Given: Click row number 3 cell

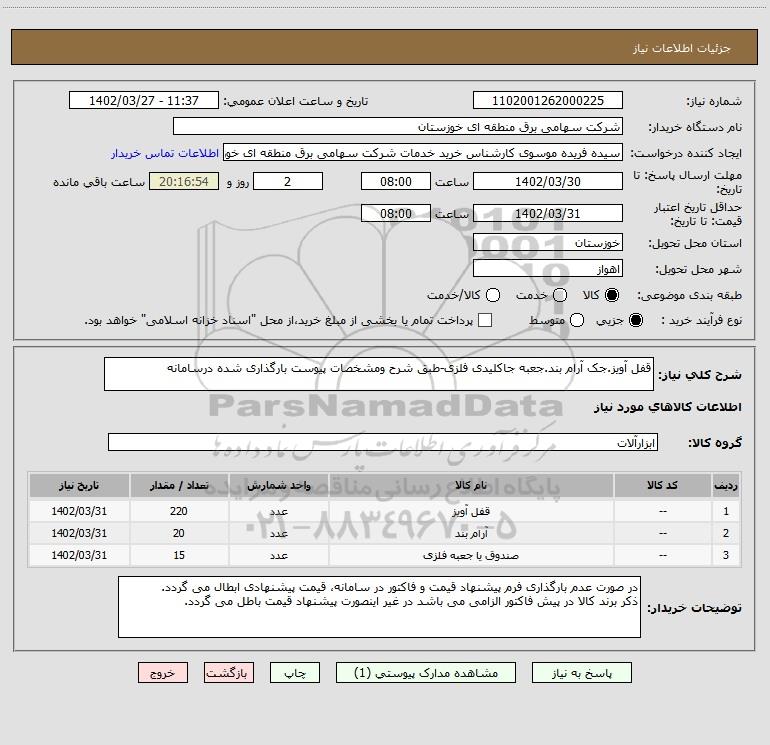Looking at the screenshot, I should click(726, 555).
